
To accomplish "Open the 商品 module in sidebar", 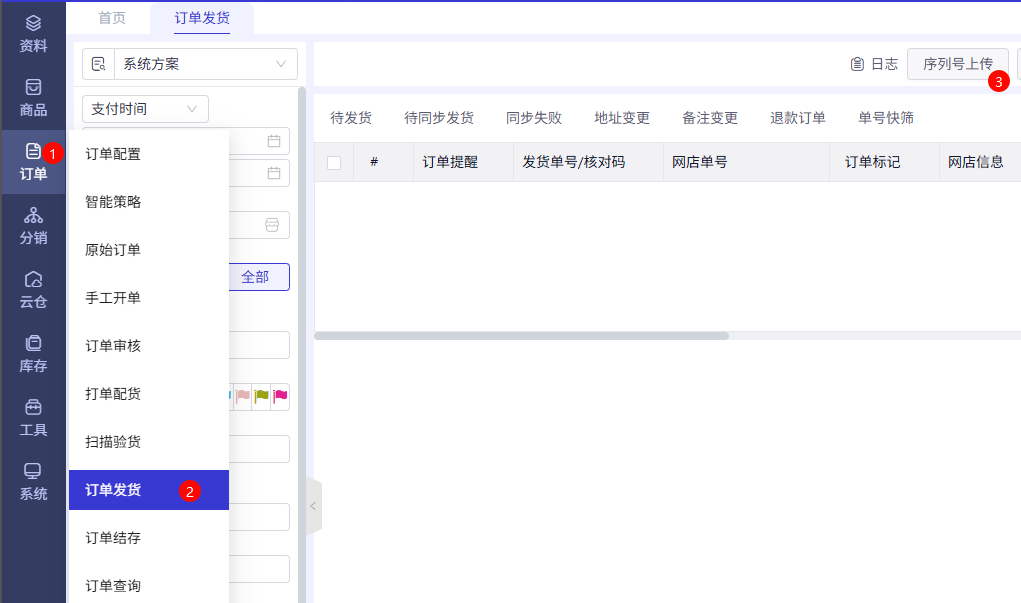I will 33,98.
